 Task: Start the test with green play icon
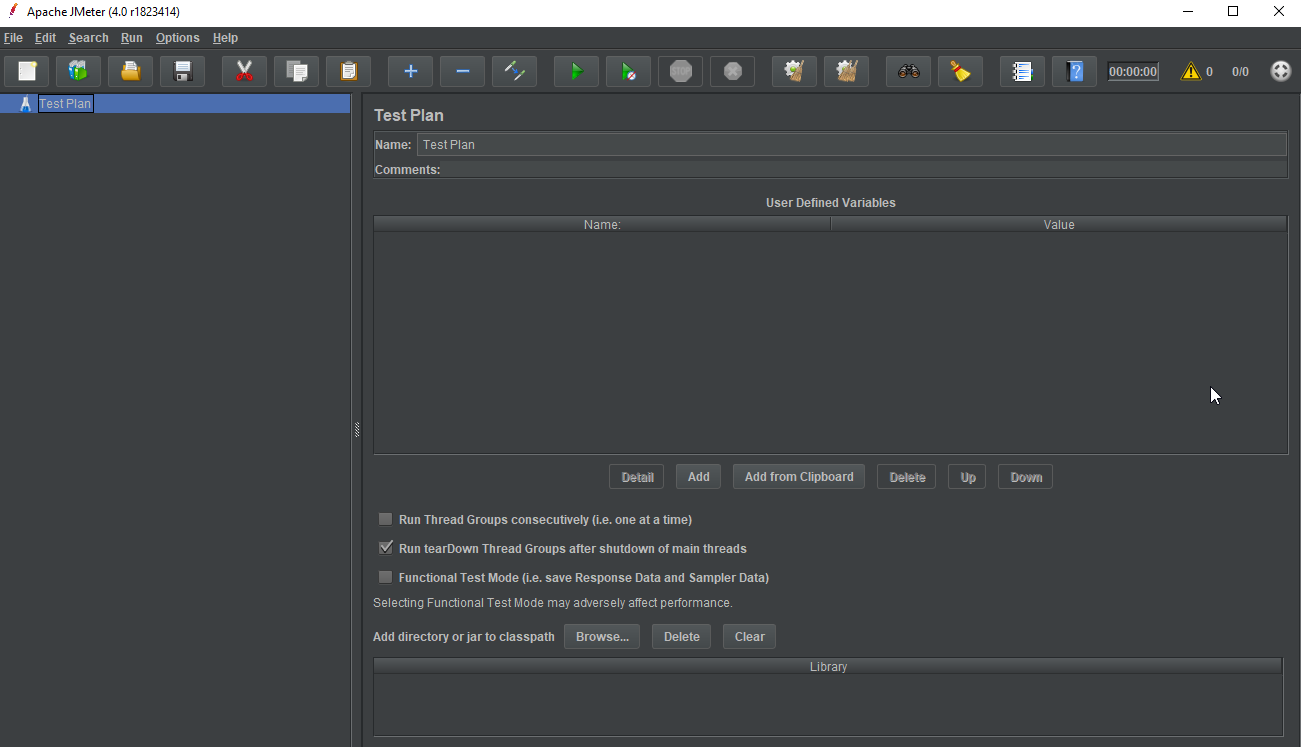577,72
